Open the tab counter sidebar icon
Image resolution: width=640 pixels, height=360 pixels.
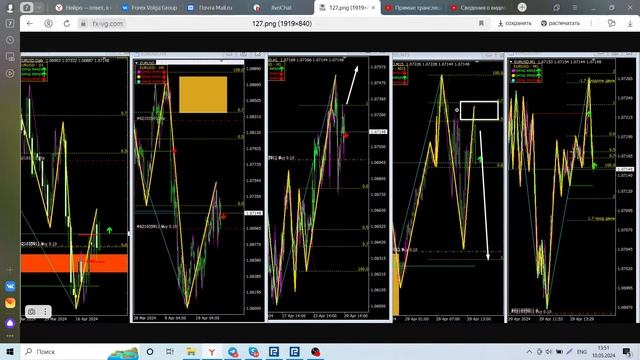tap(10, 24)
